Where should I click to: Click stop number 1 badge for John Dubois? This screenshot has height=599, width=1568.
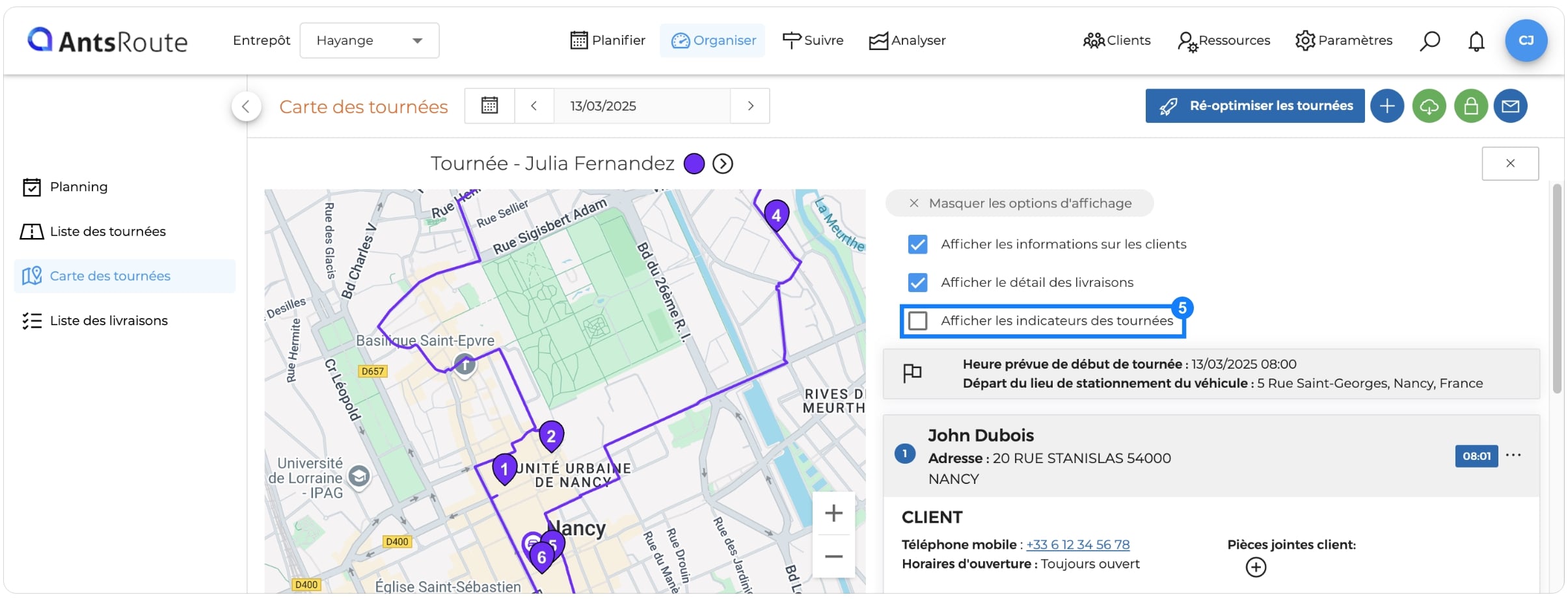904,454
